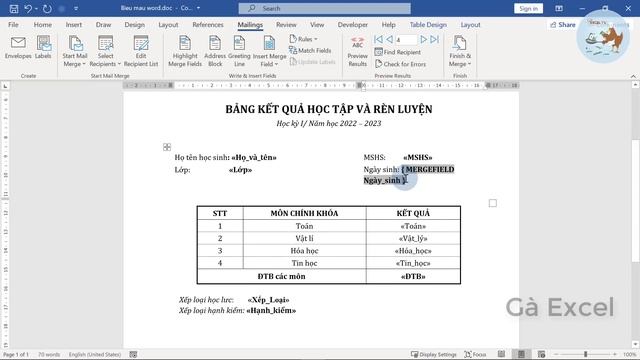Switch to Read Mode view

click(x=501, y=354)
